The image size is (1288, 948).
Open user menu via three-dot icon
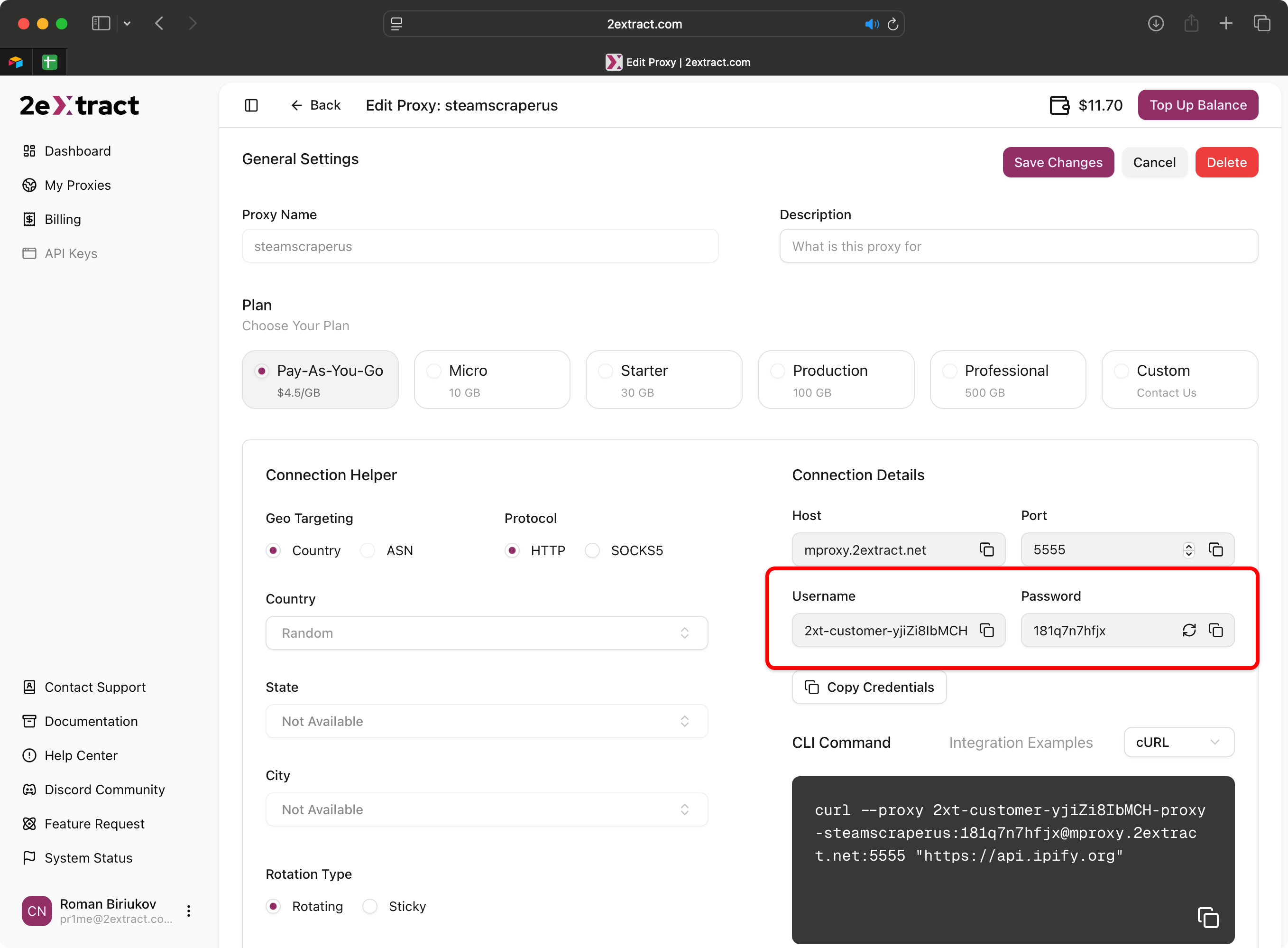tap(189, 911)
